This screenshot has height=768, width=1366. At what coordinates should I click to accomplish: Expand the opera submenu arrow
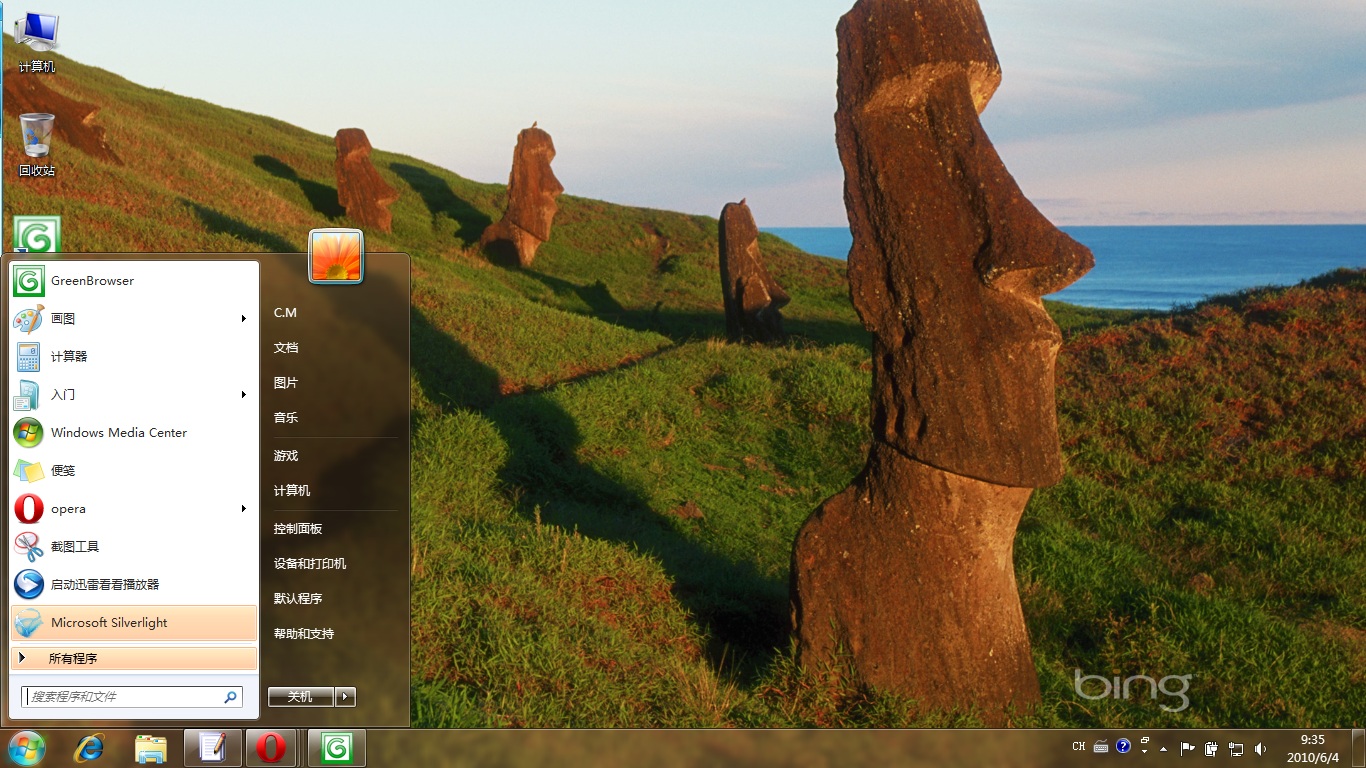coord(243,509)
